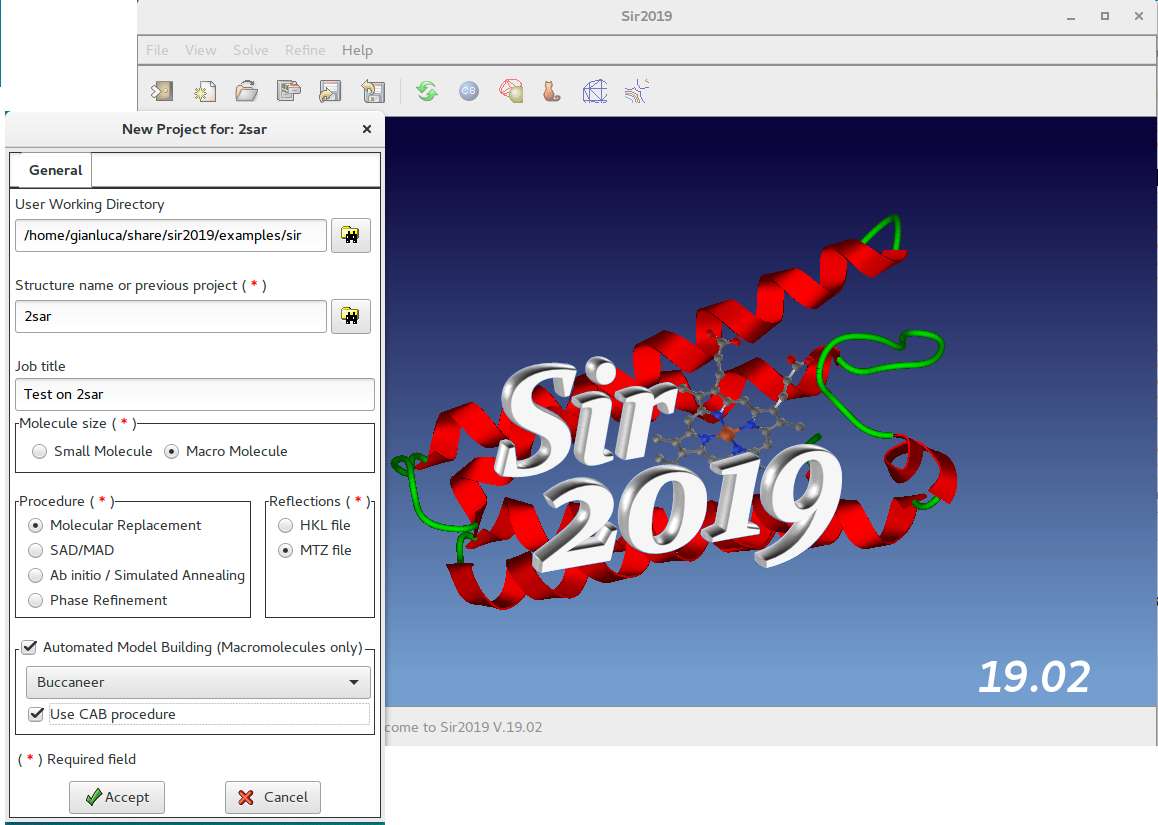Click the floppy disk with back arrow icon
This screenshot has width=1158, height=825.
pyautogui.click(x=373, y=91)
